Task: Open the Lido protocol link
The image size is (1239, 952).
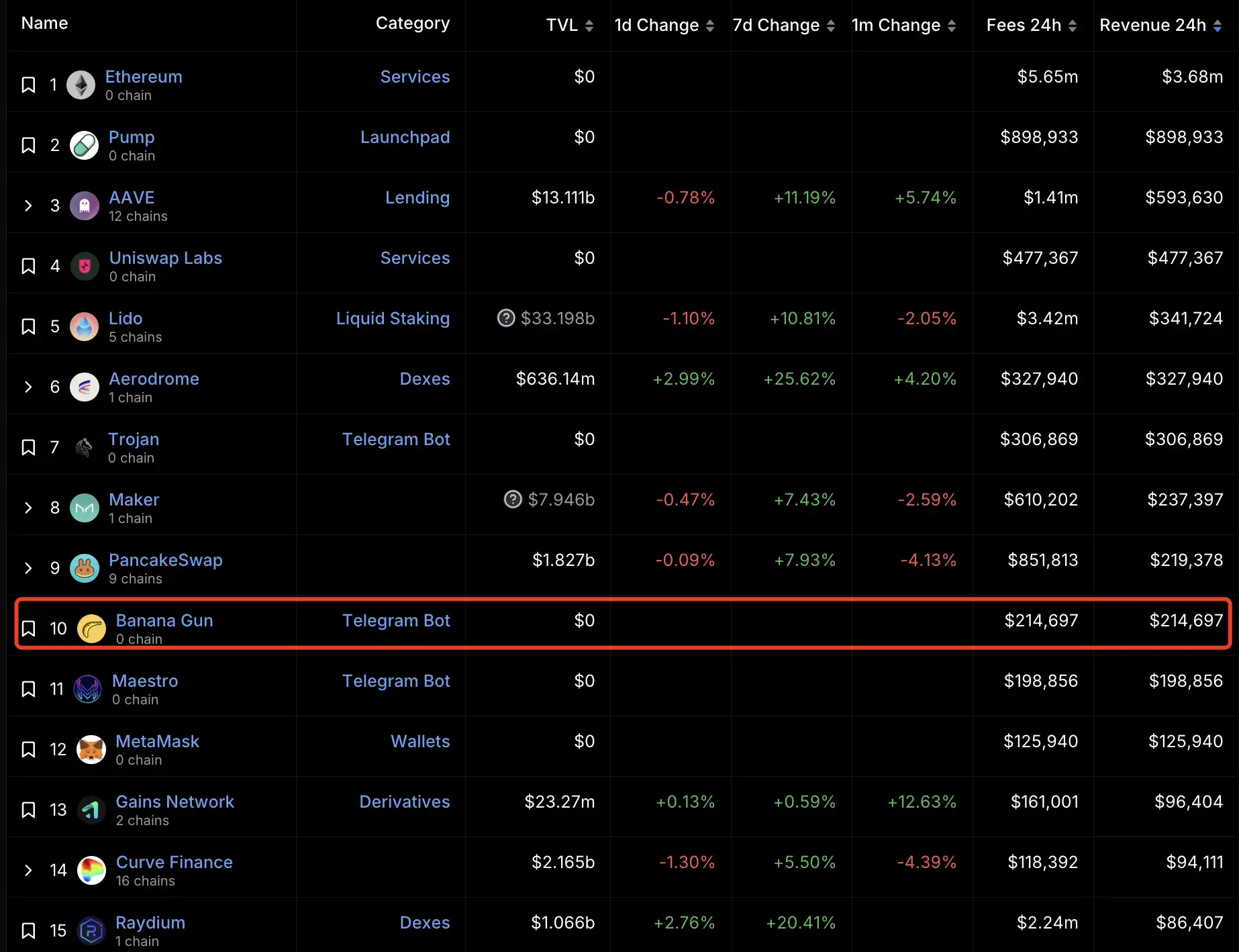Action: (126, 318)
